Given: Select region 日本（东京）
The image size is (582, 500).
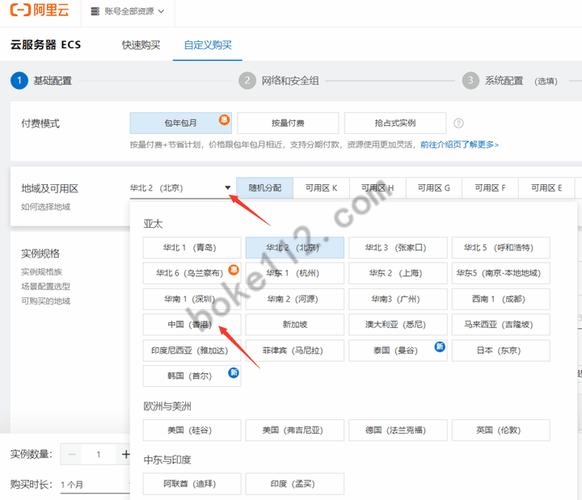Looking at the screenshot, I should tap(501, 350).
